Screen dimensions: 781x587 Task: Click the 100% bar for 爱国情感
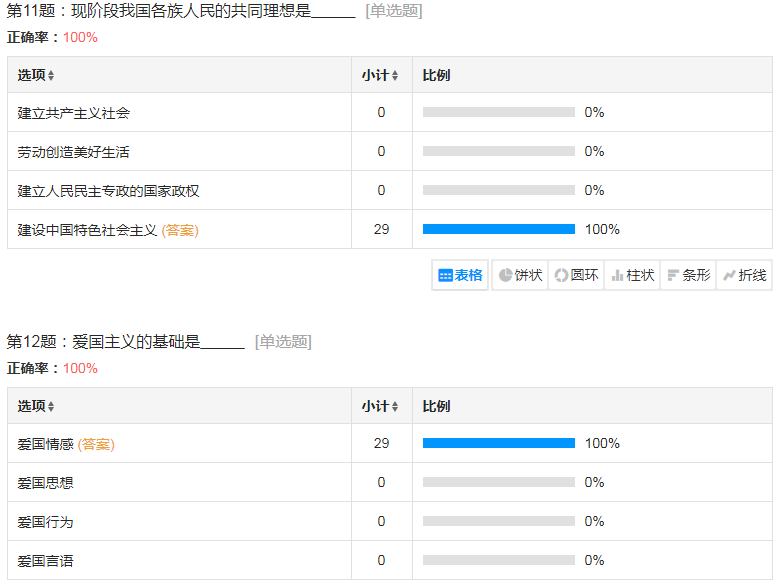[x=499, y=443]
